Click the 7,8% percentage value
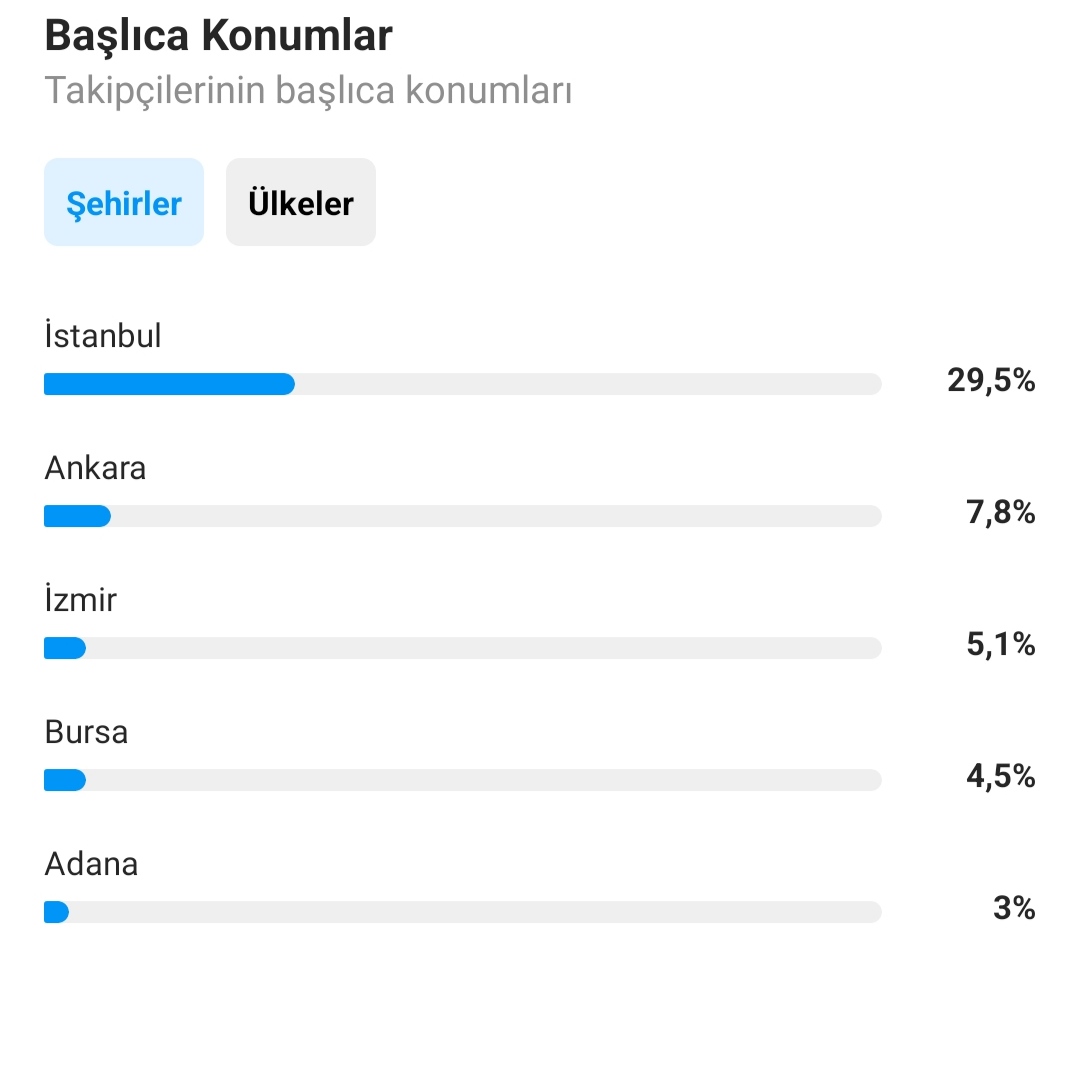Viewport: 1080px width, 1069px height. [1001, 512]
